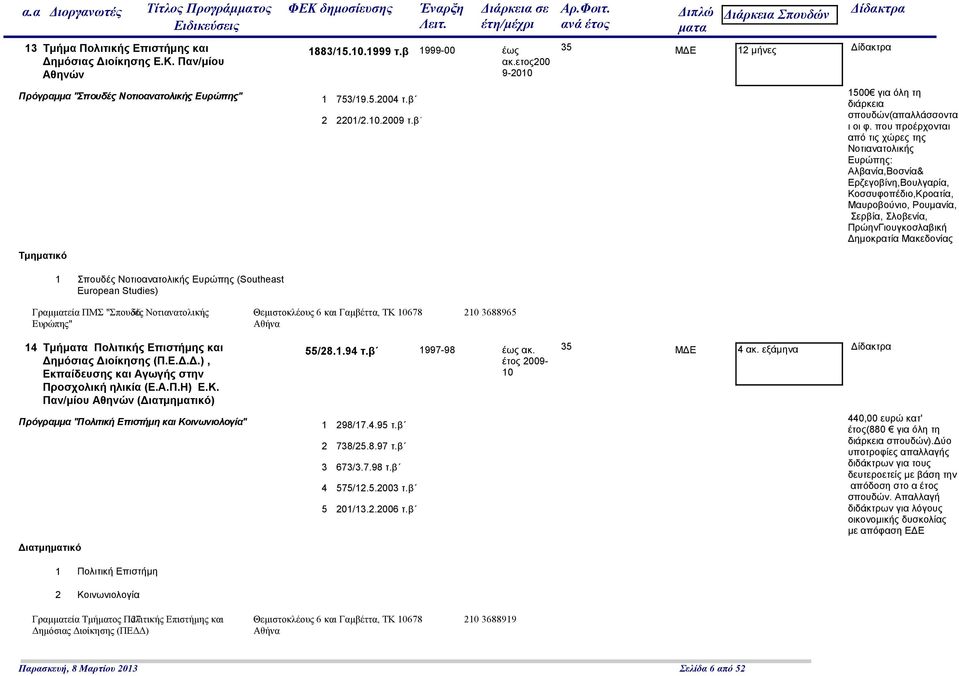The image size is (959, 676).
Task: Click page indicator 'Σελίδα 6 από 52'
Action: click(x=713, y=668)
